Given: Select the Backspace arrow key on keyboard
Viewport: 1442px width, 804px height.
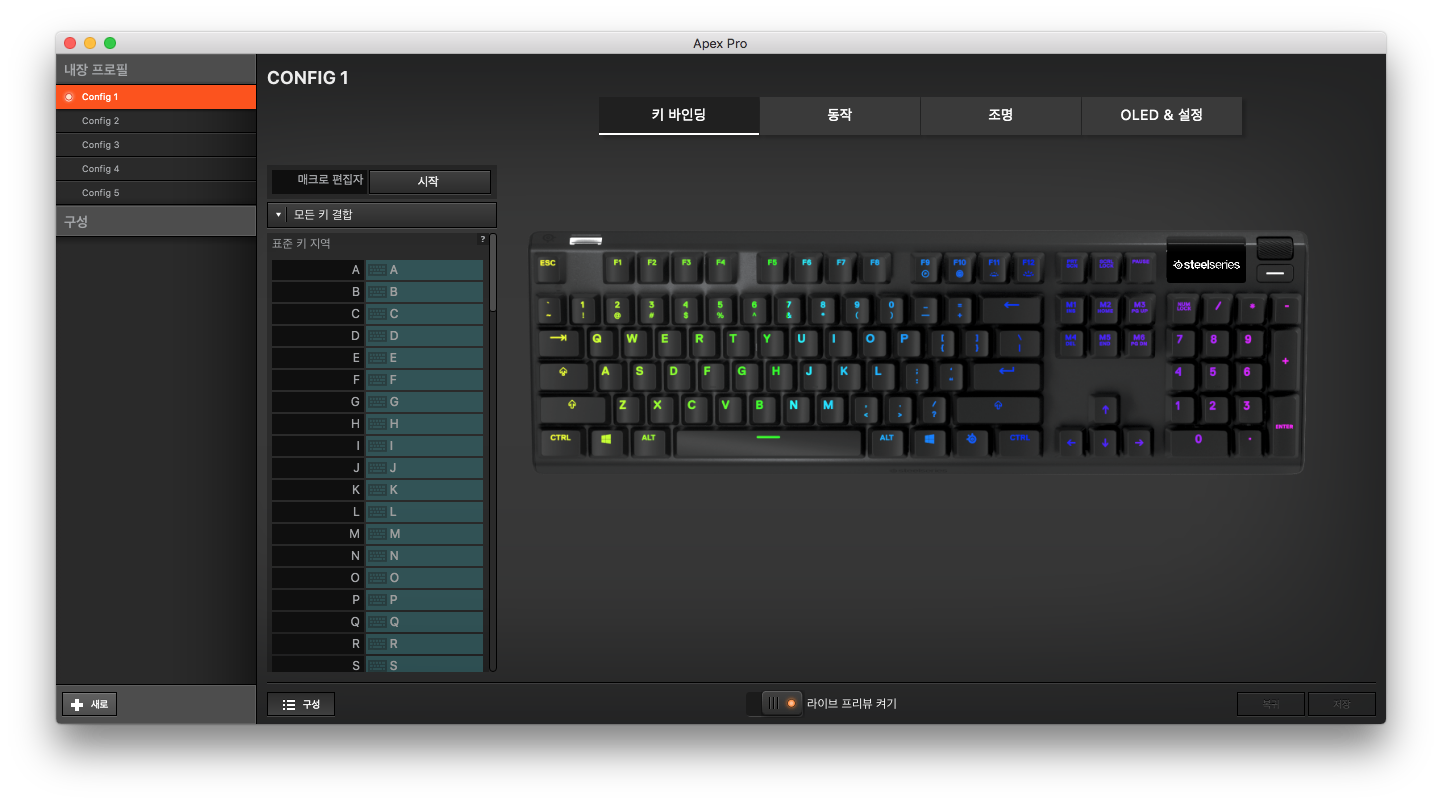Looking at the screenshot, I should click(x=1011, y=307).
